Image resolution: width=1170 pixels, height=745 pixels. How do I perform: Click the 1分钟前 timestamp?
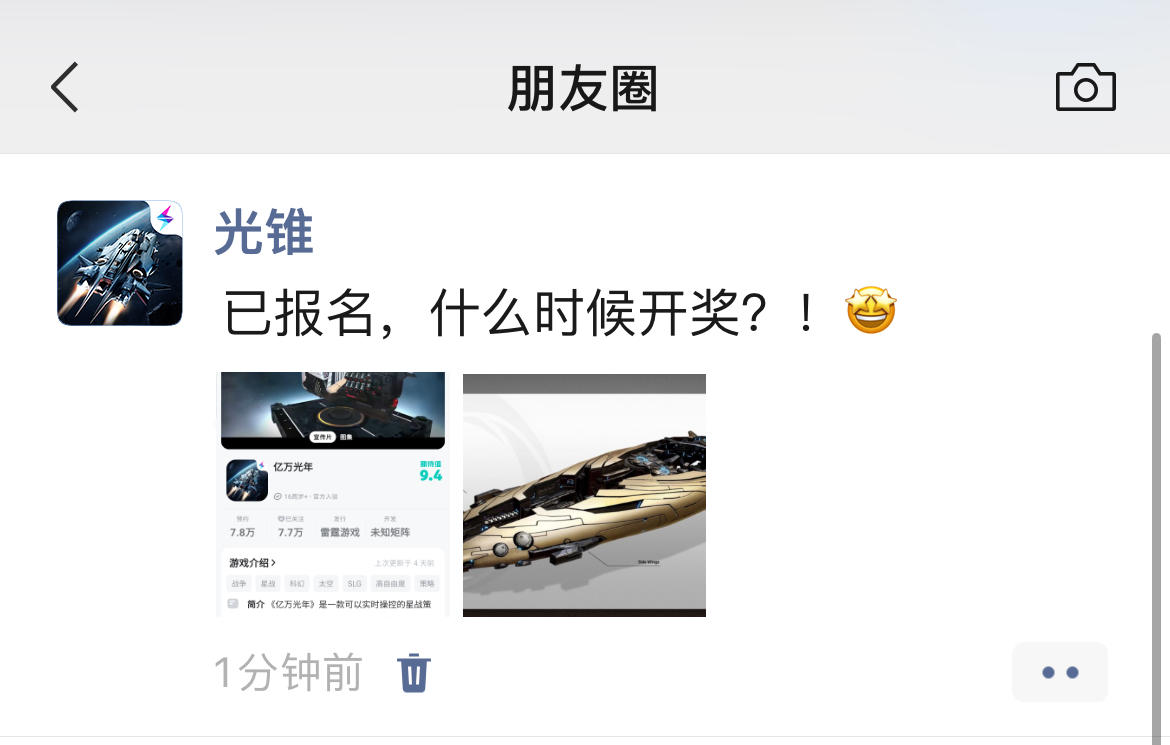(x=289, y=673)
